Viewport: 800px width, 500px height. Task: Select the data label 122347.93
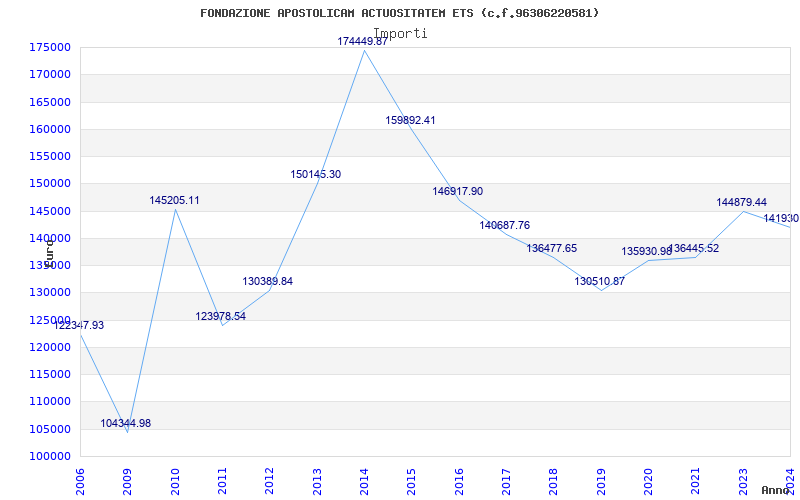79,326
